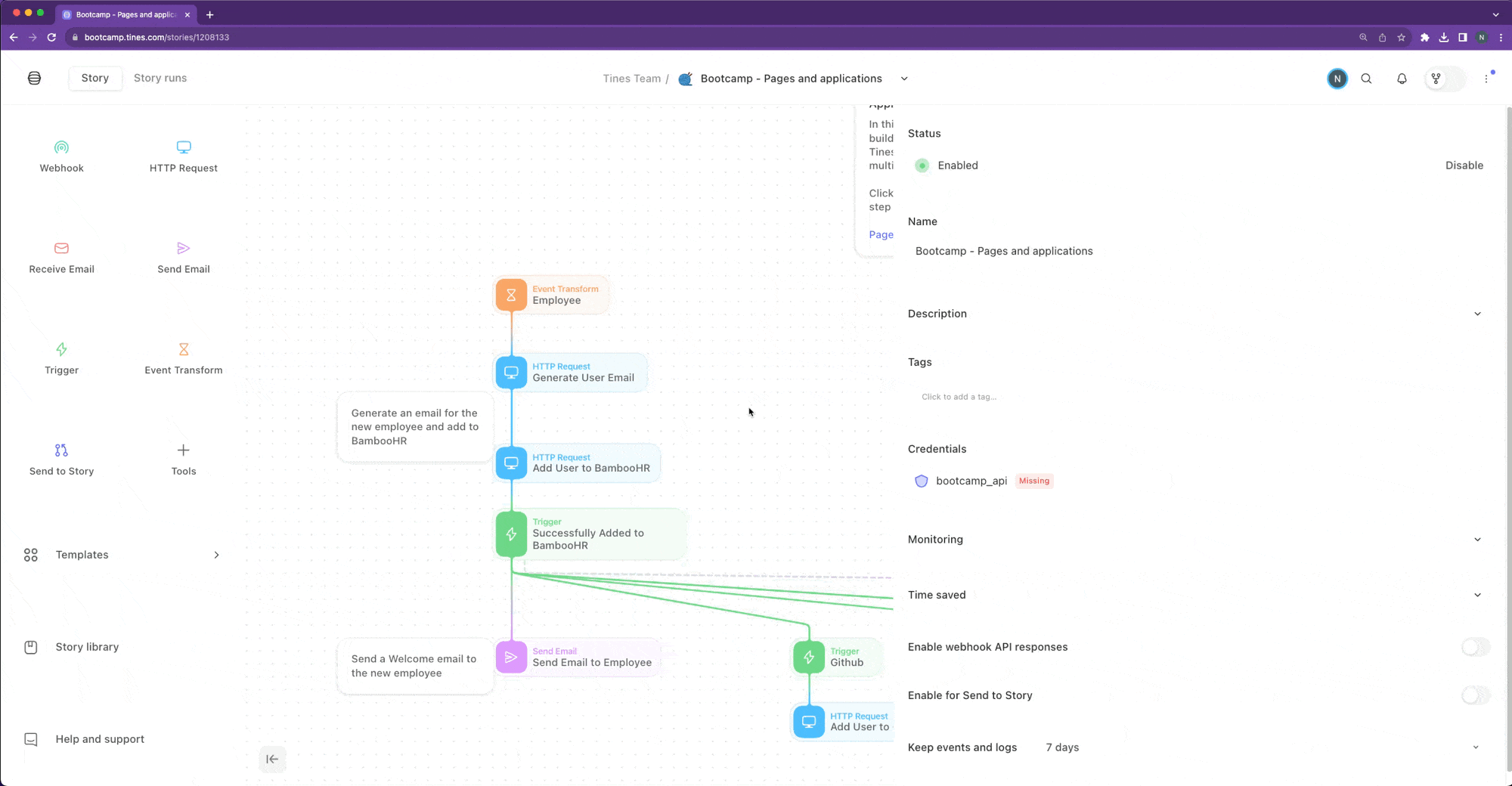Toggle Enable for Send to Story switch
The image size is (1512, 786).
(1475, 695)
